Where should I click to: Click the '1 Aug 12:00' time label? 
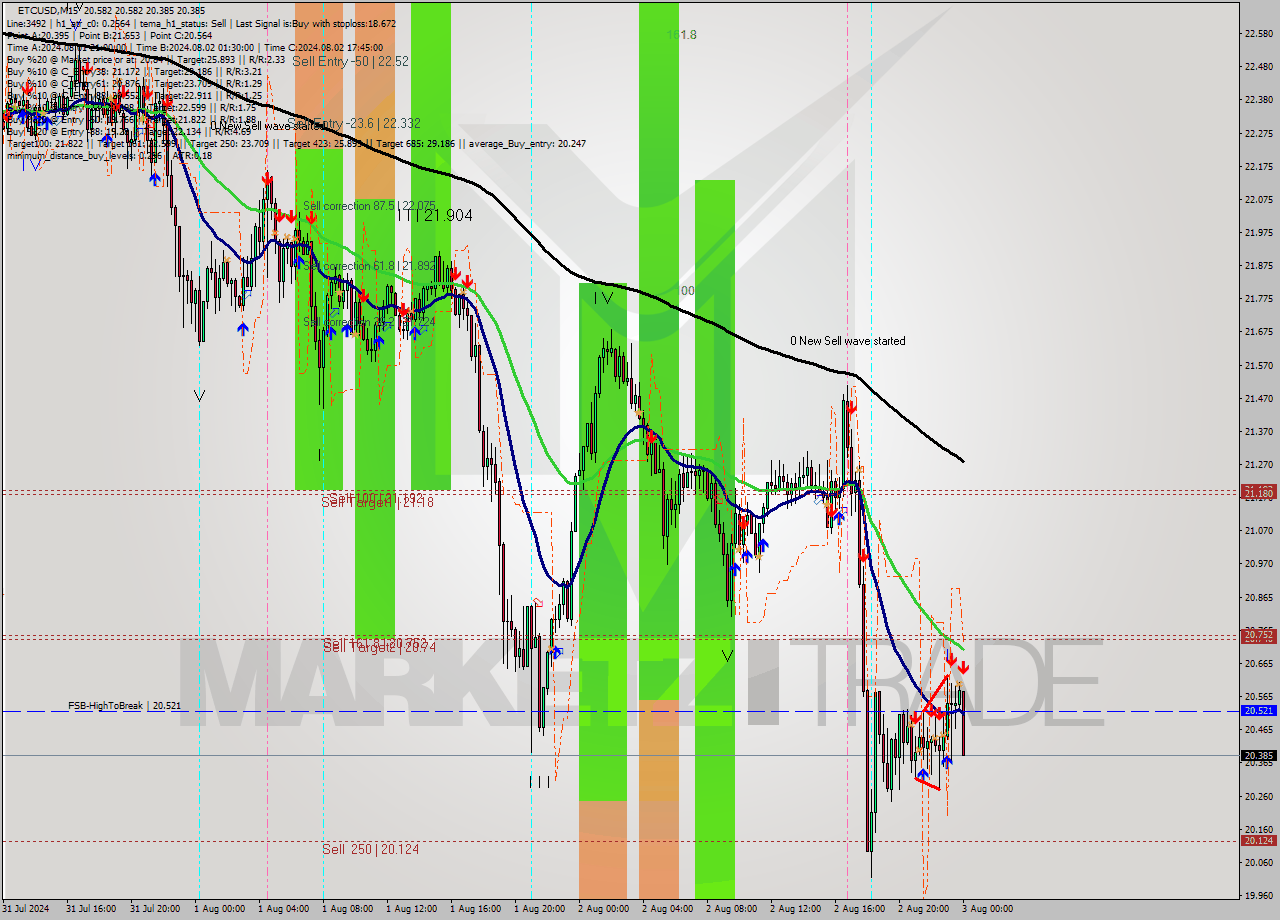[x=413, y=909]
